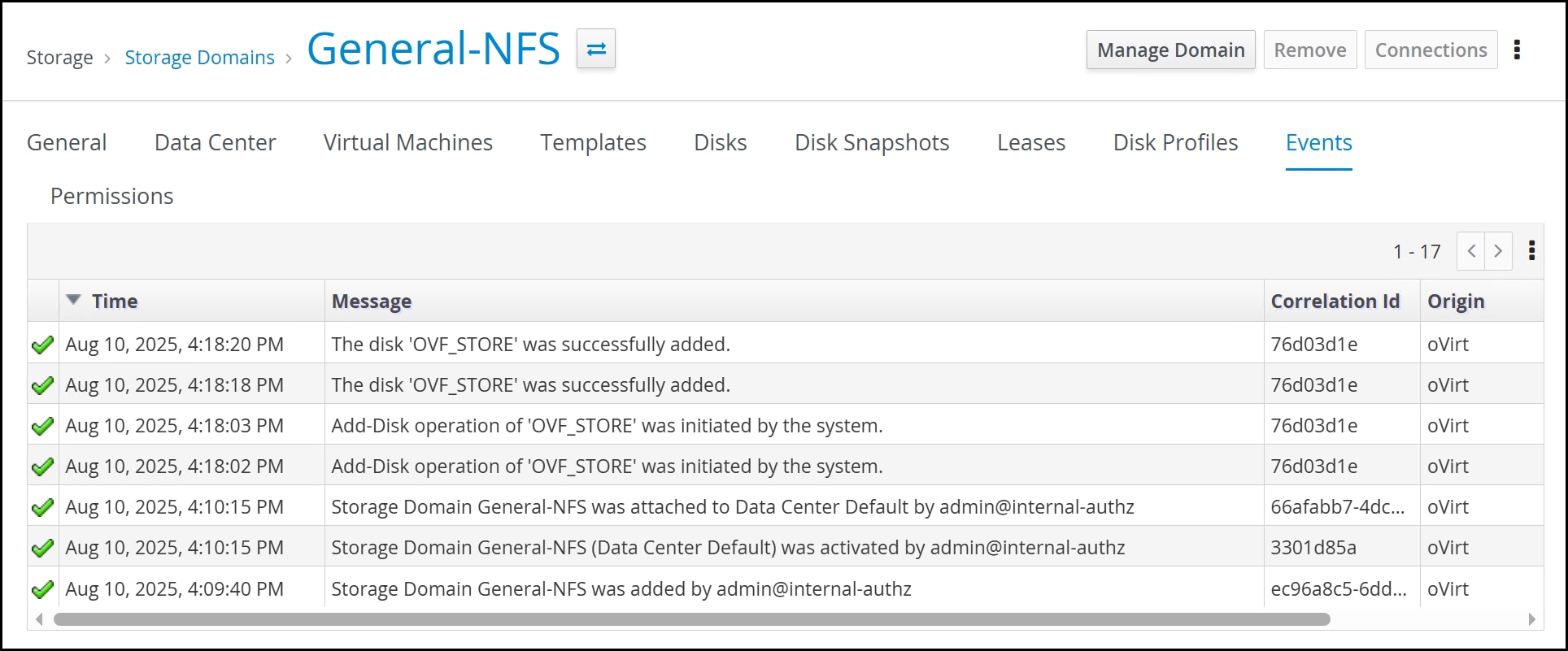
Task: Click the Time column sort arrow
Action: pos(74,300)
